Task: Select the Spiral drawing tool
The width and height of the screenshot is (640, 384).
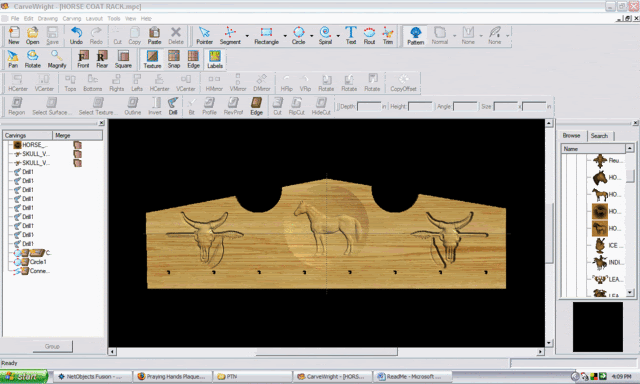Action: coord(325,36)
